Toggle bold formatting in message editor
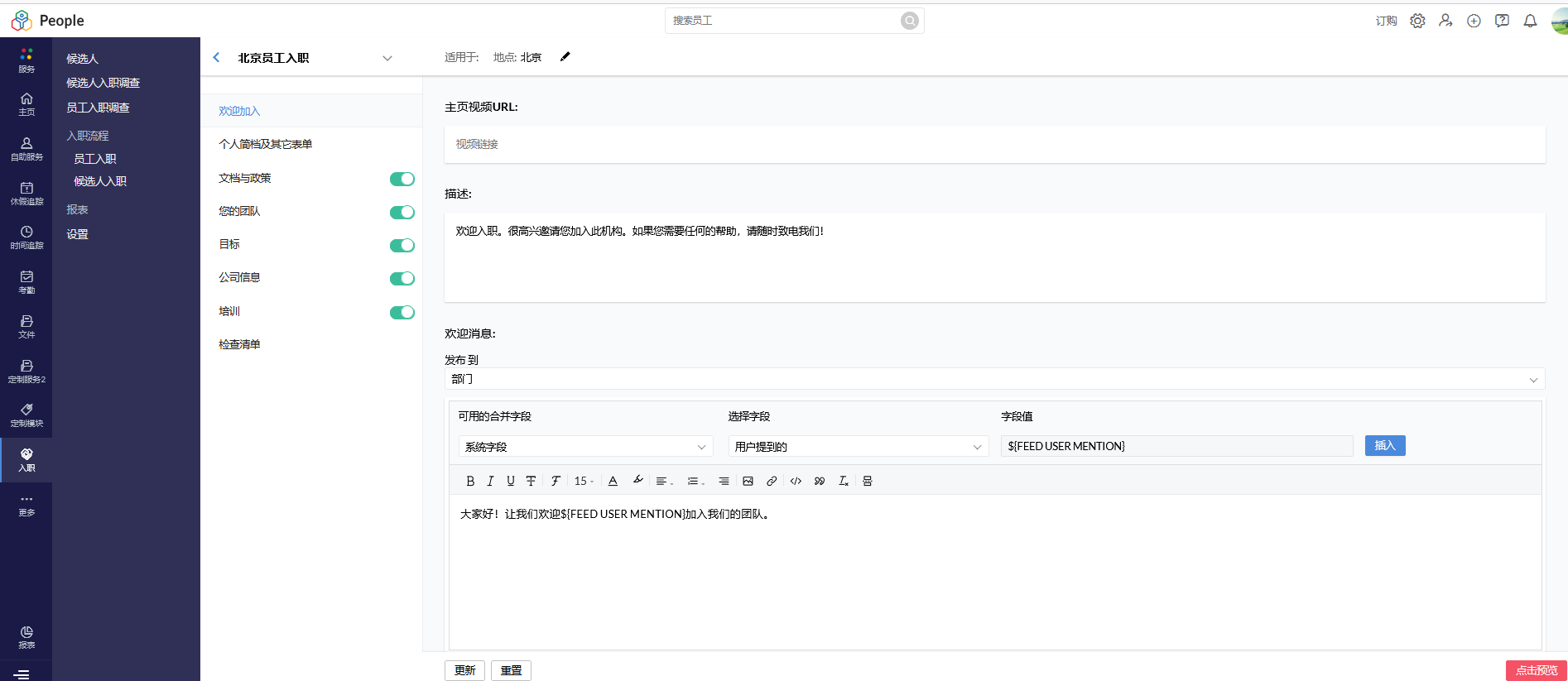Screen dimensions: 1568x681 [470, 481]
